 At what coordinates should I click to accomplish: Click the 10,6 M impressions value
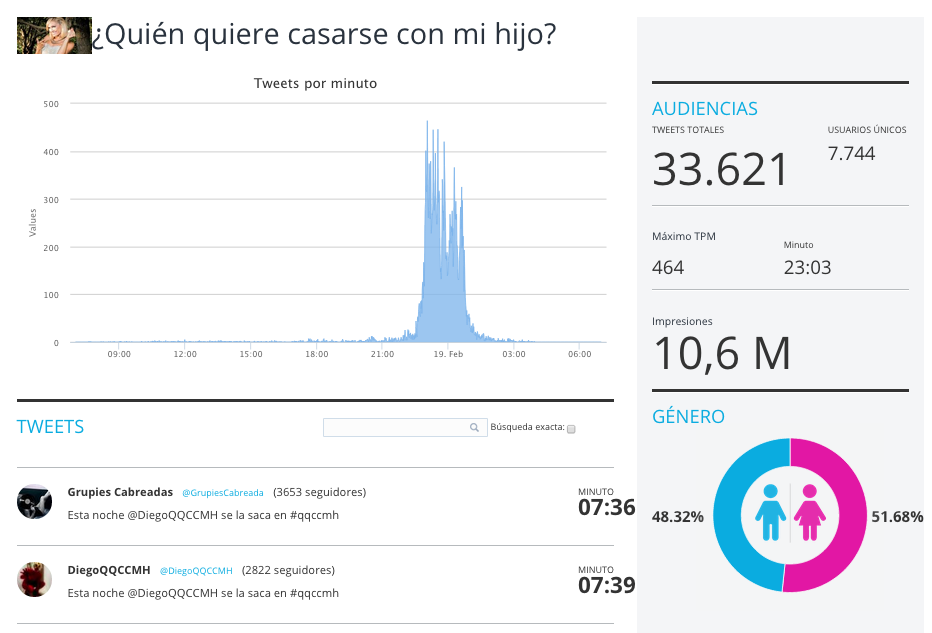click(x=722, y=354)
